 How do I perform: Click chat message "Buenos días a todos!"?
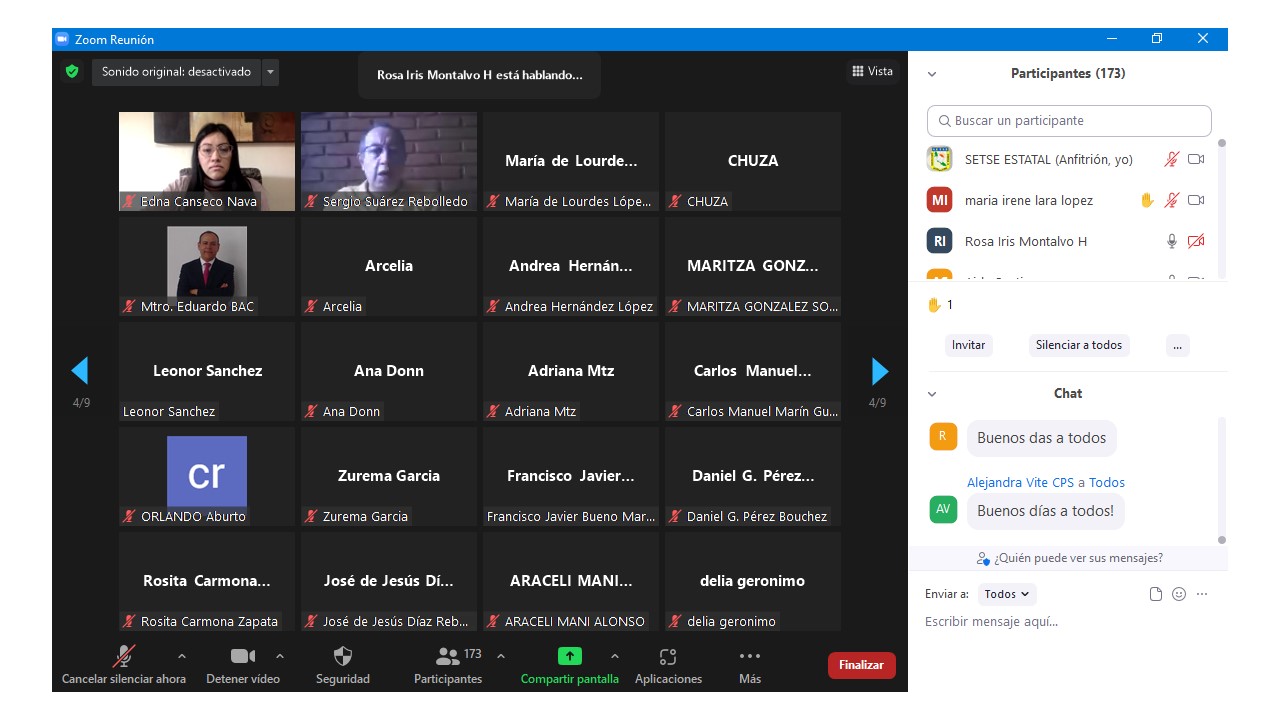[1045, 511]
